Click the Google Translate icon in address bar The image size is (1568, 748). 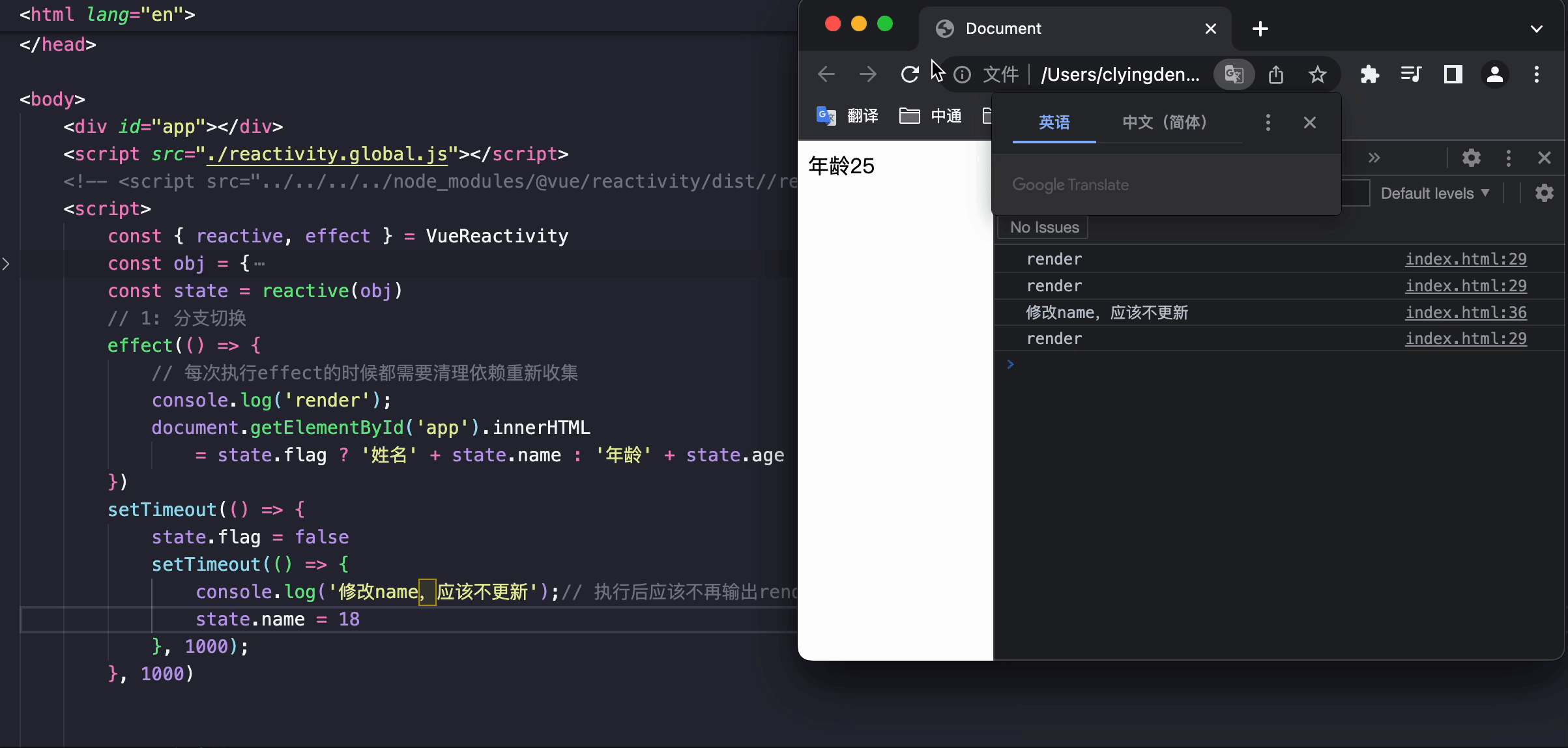tap(1234, 74)
